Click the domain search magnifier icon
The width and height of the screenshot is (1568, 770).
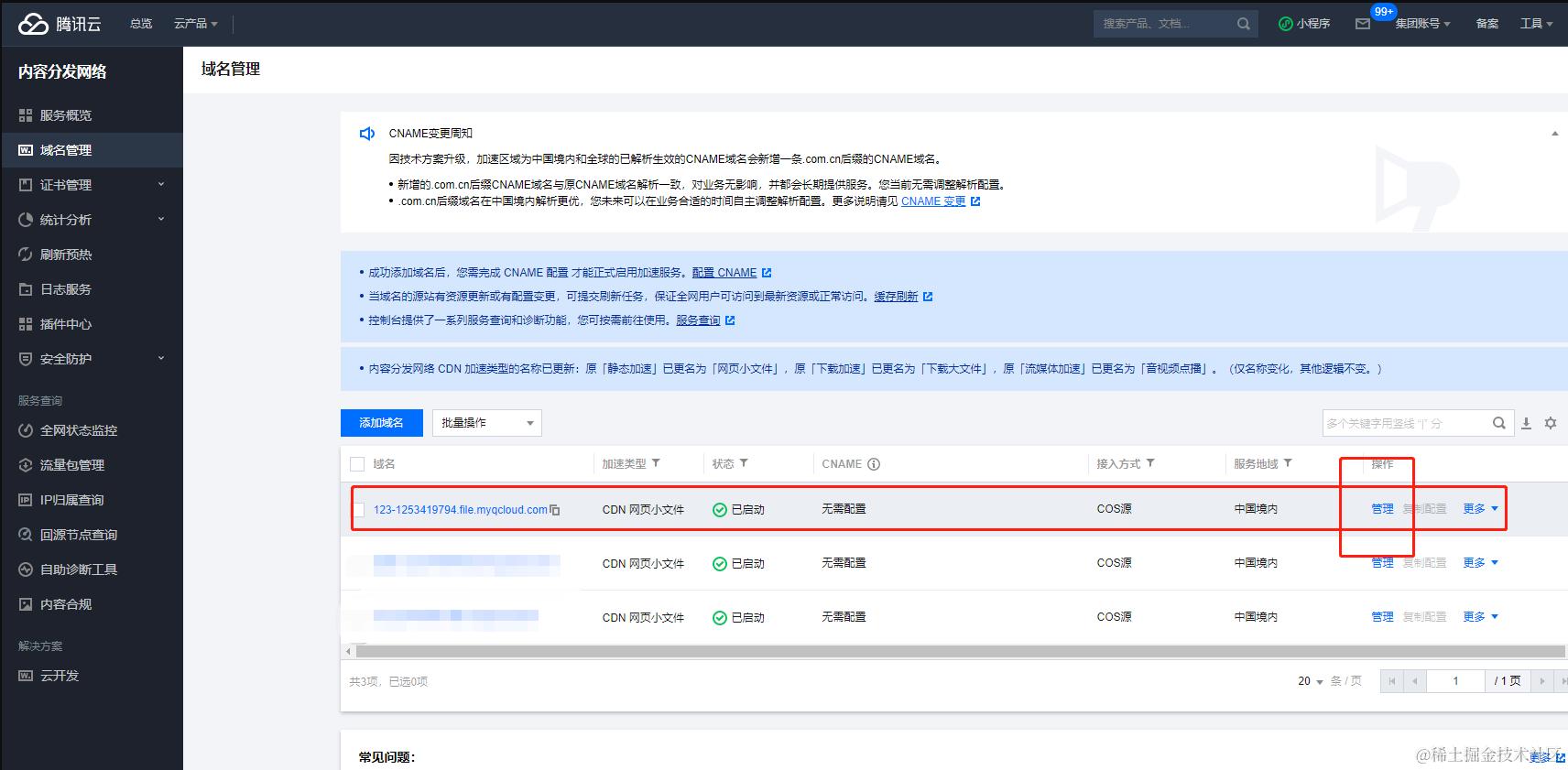click(1499, 423)
